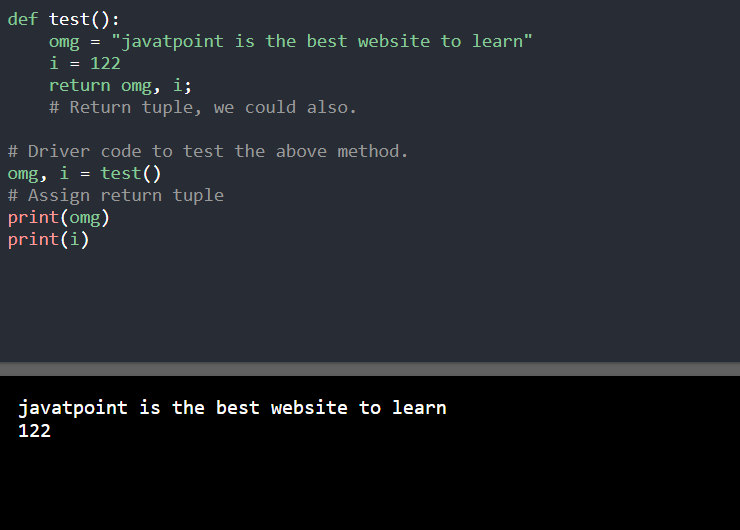Click the comment '# Driver code to test the above method.'
This screenshot has height=530, width=740.
coord(208,151)
